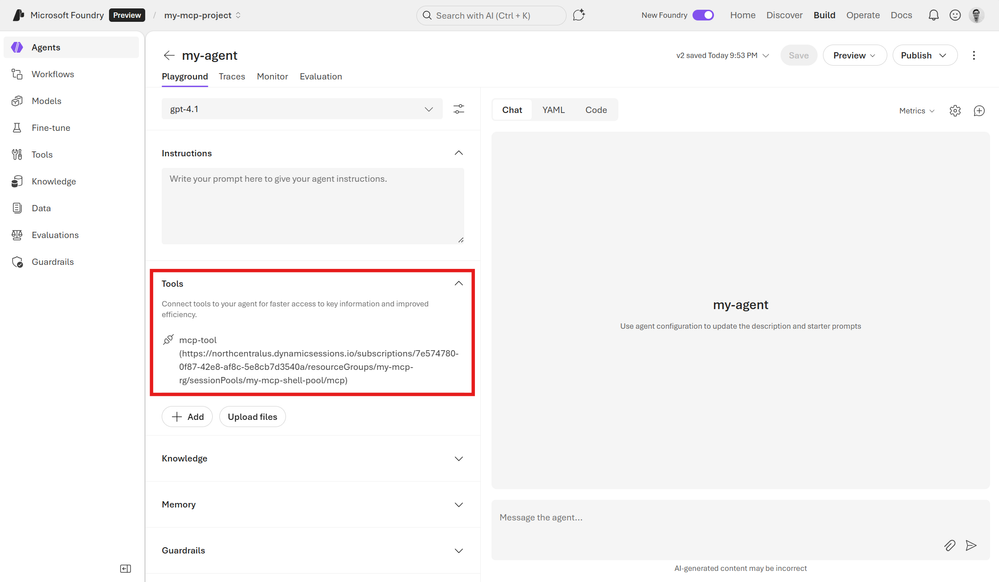The image size is (999, 582).
Task: Click the search magnifier icon
Action: [428, 15]
